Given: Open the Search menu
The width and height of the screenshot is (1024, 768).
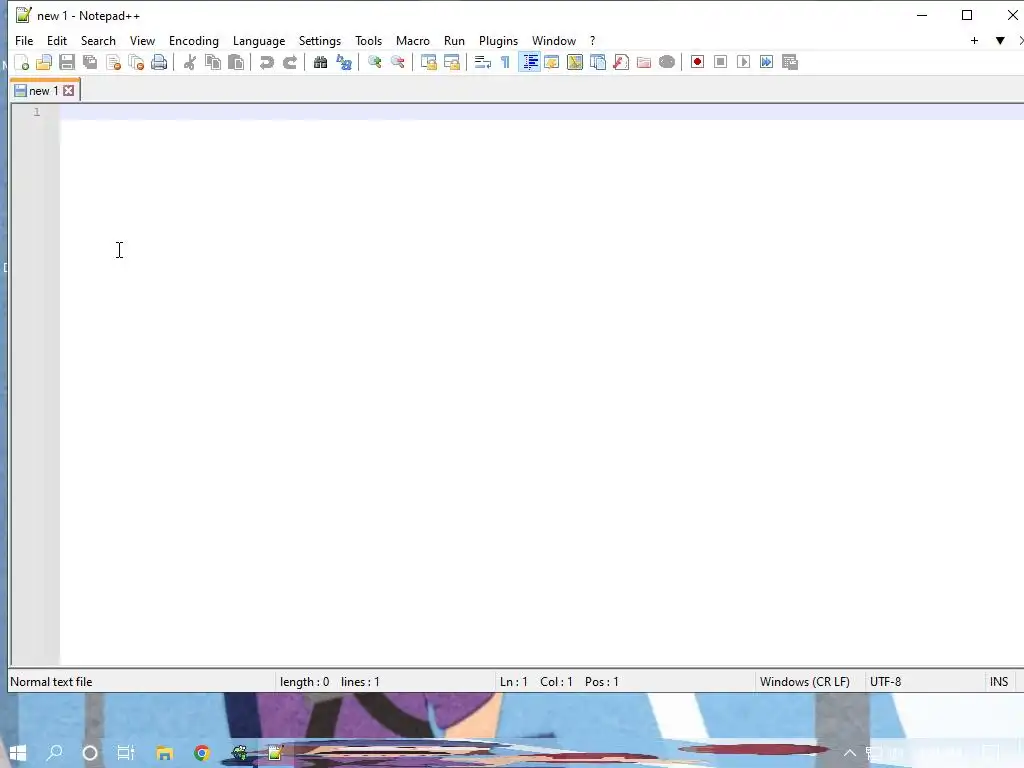Looking at the screenshot, I should coord(98,40).
